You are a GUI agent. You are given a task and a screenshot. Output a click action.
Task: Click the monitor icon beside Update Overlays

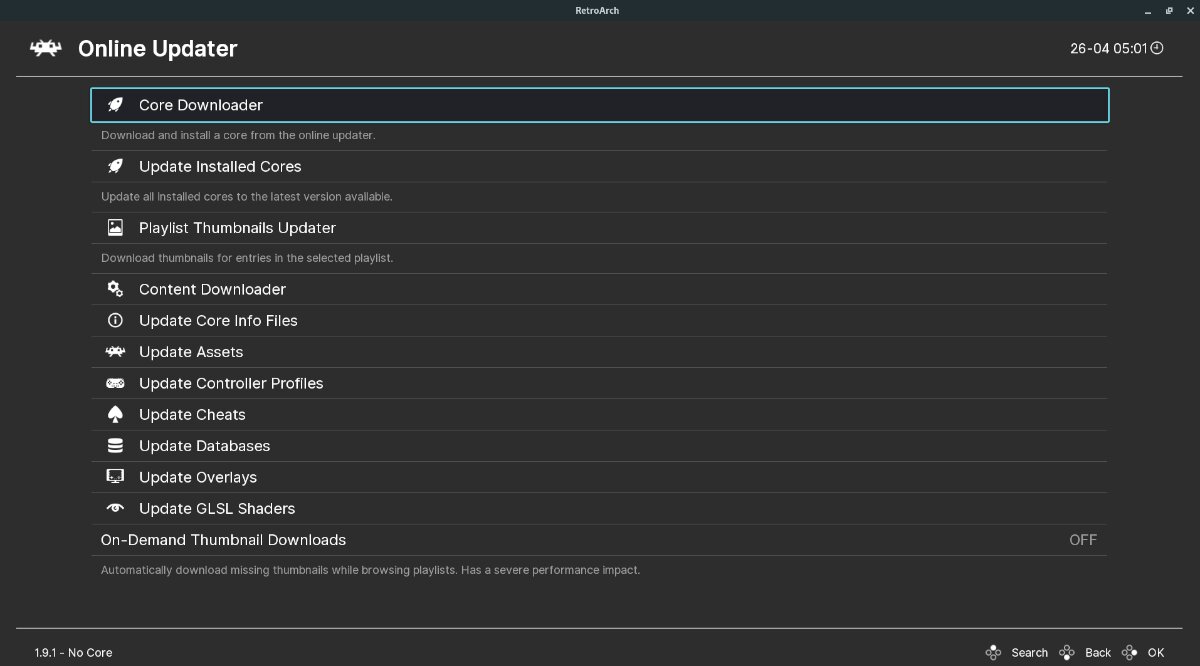116,477
